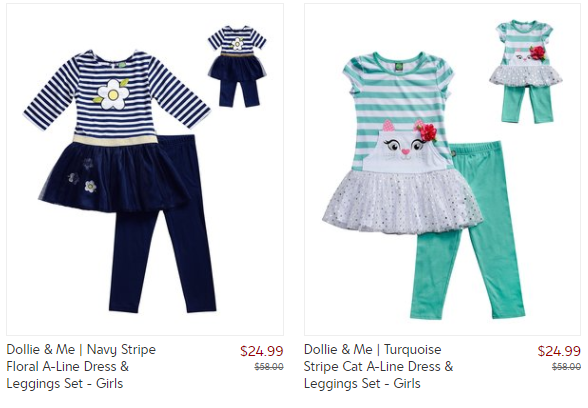Open the Navy Stripe Floral dress product image
Viewport: 588px width, 408px height.
[x=145, y=170]
